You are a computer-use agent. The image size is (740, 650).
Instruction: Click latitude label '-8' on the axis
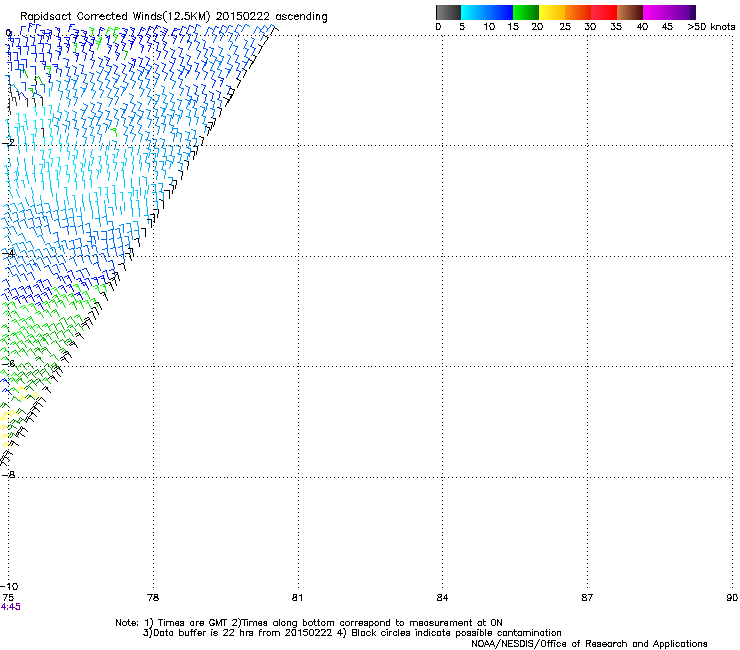coord(8,475)
